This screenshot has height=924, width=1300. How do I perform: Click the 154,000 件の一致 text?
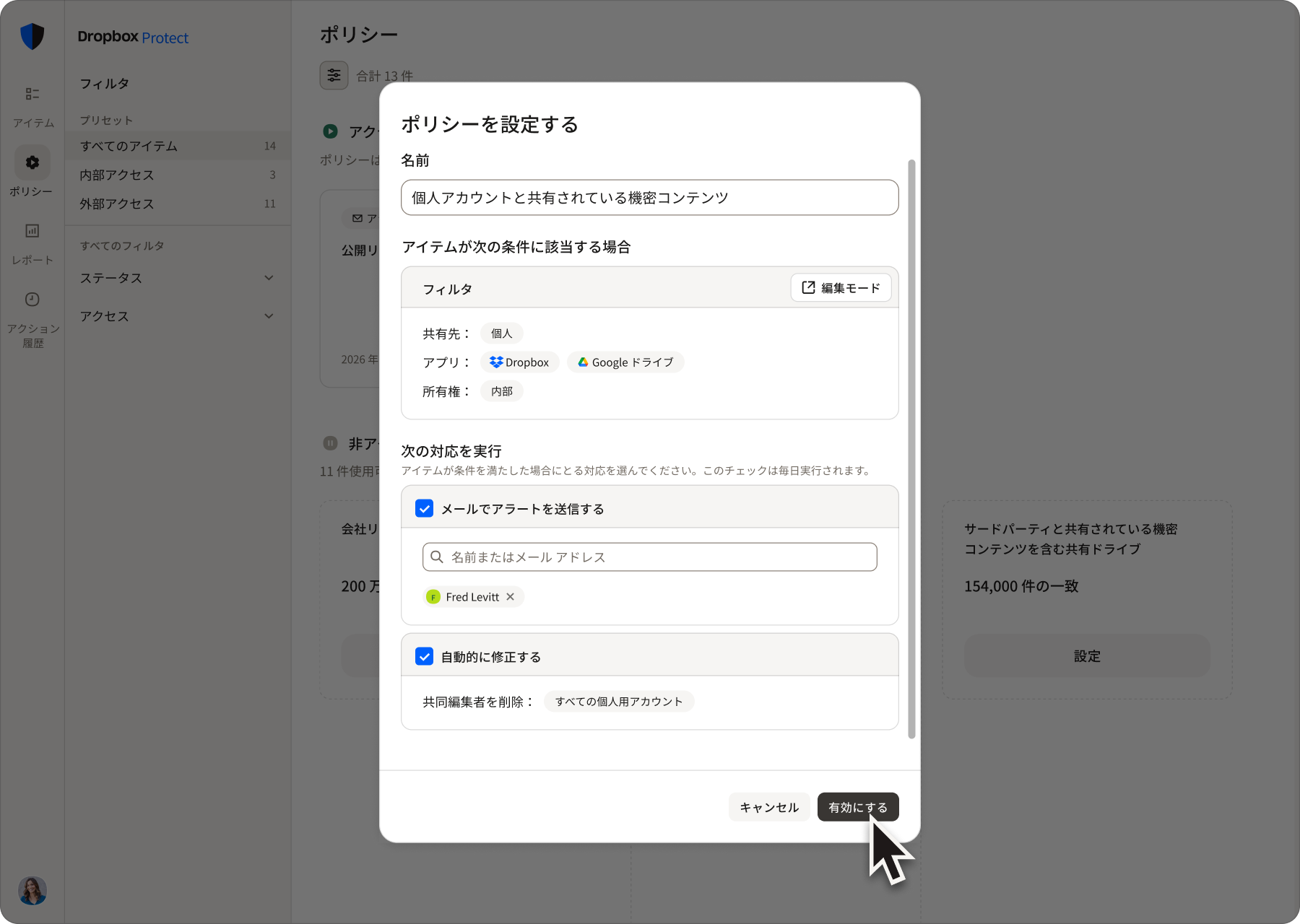click(1021, 586)
